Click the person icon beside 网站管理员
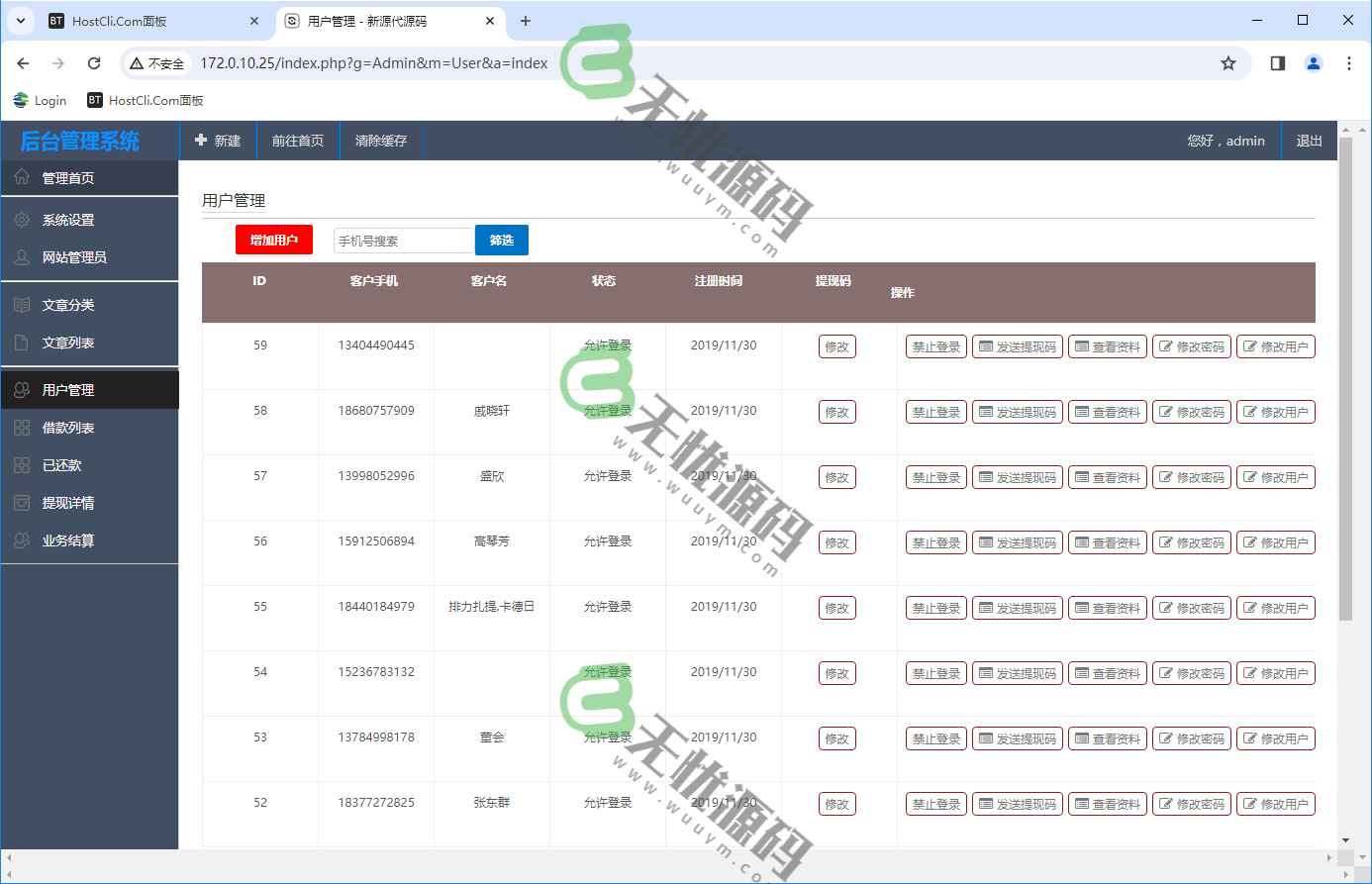This screenshot has height=884, width=1372. pyautogui.click(x=22, y=257)
